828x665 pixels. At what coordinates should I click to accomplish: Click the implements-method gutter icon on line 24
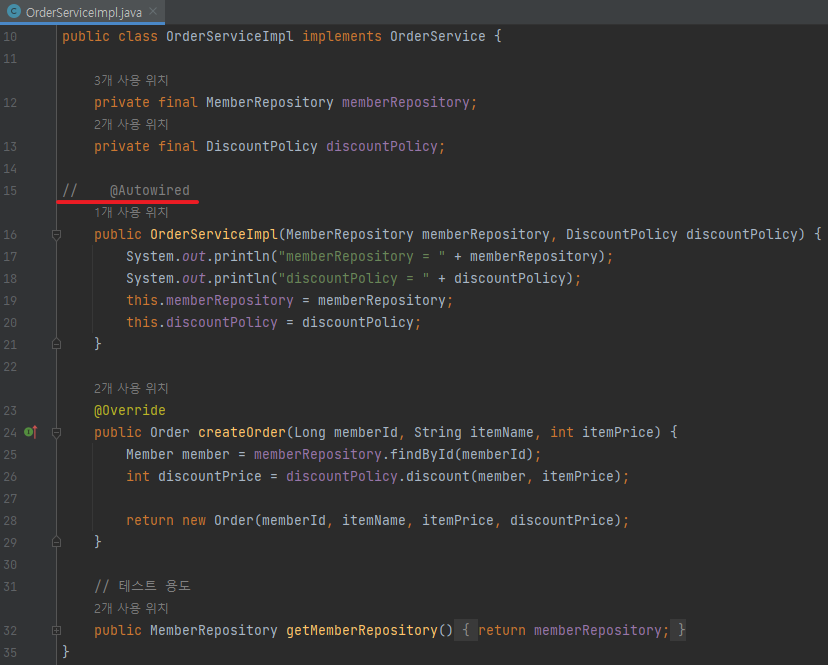31,432
